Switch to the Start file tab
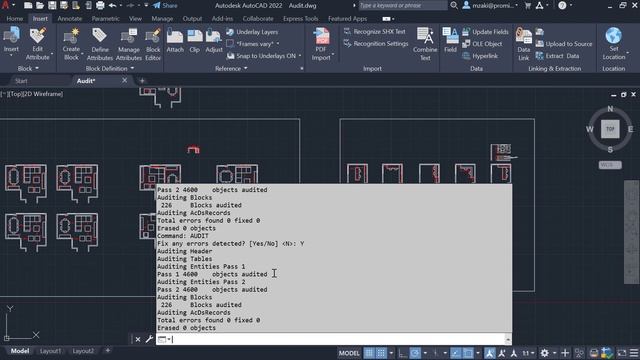 point(21,81)
